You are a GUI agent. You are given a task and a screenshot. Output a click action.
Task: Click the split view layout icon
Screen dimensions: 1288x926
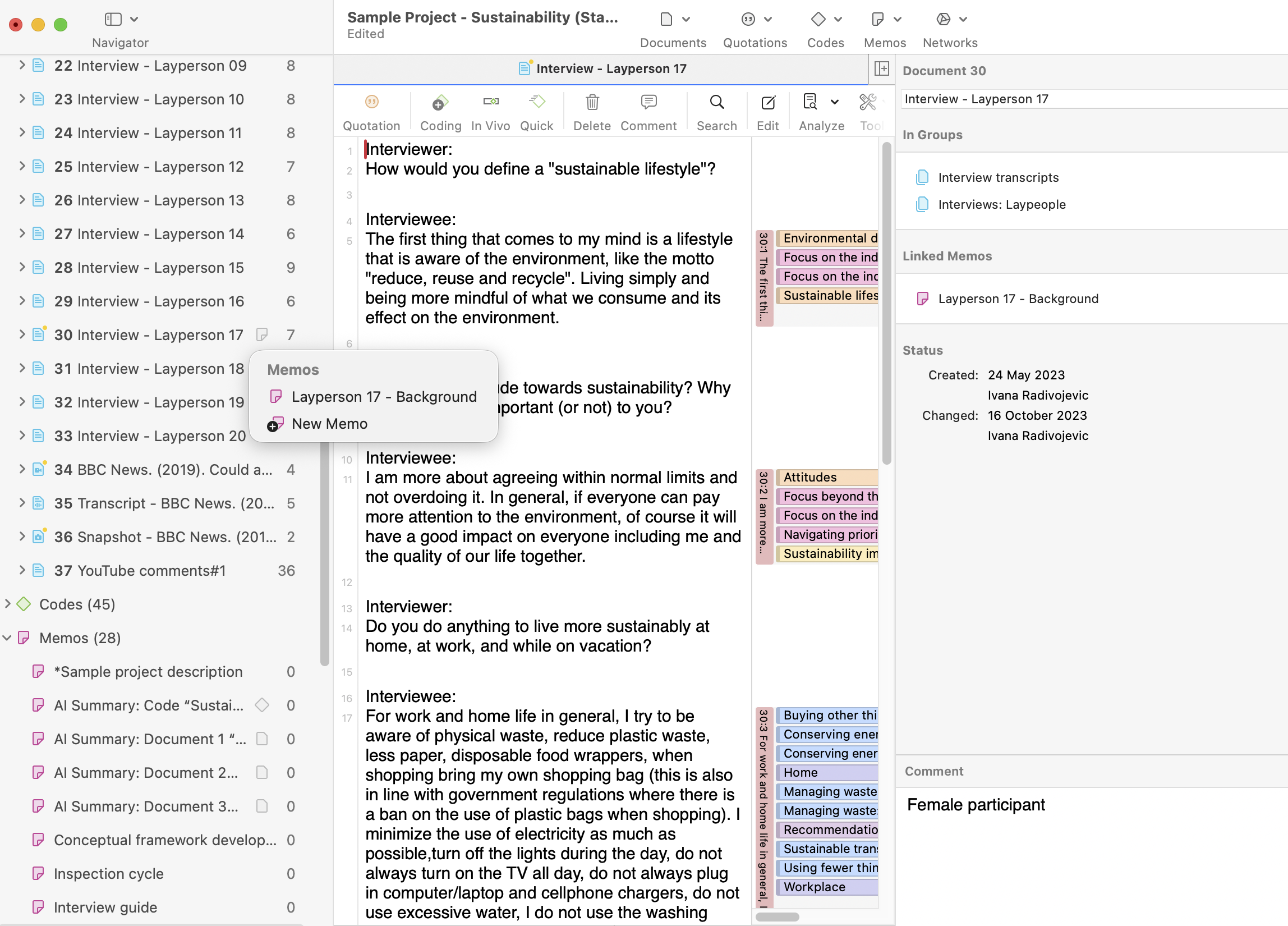tap(881, 68)
